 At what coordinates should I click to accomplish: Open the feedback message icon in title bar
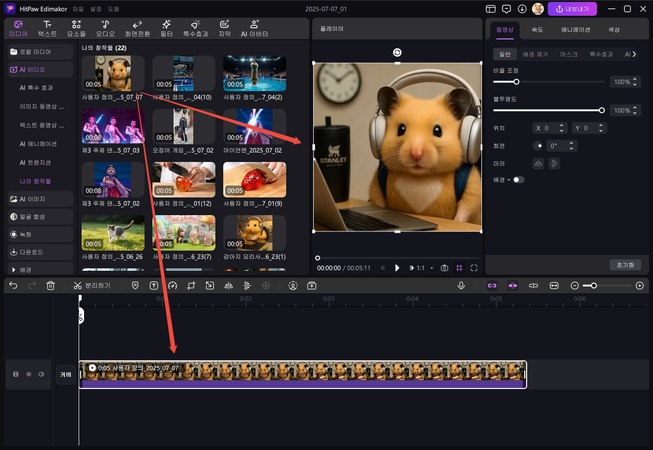[506, 9]
